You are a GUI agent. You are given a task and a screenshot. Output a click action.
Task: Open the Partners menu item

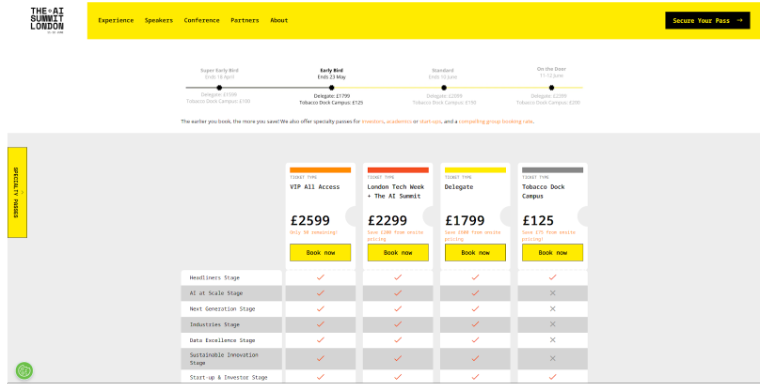[245, 20]
